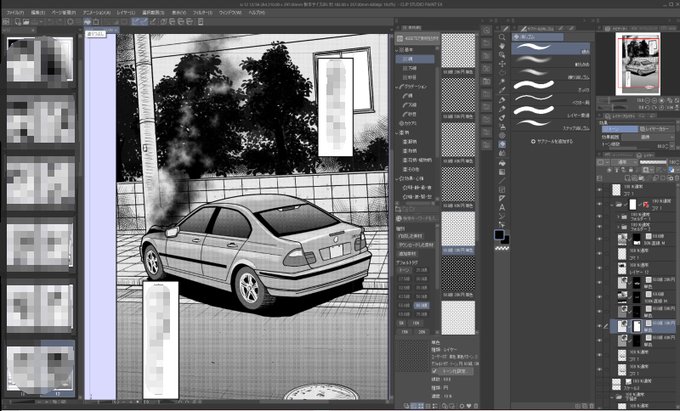Select the Fill bucket tool
This screenshot has width=680, height=411.
click(x=502, y=163)
